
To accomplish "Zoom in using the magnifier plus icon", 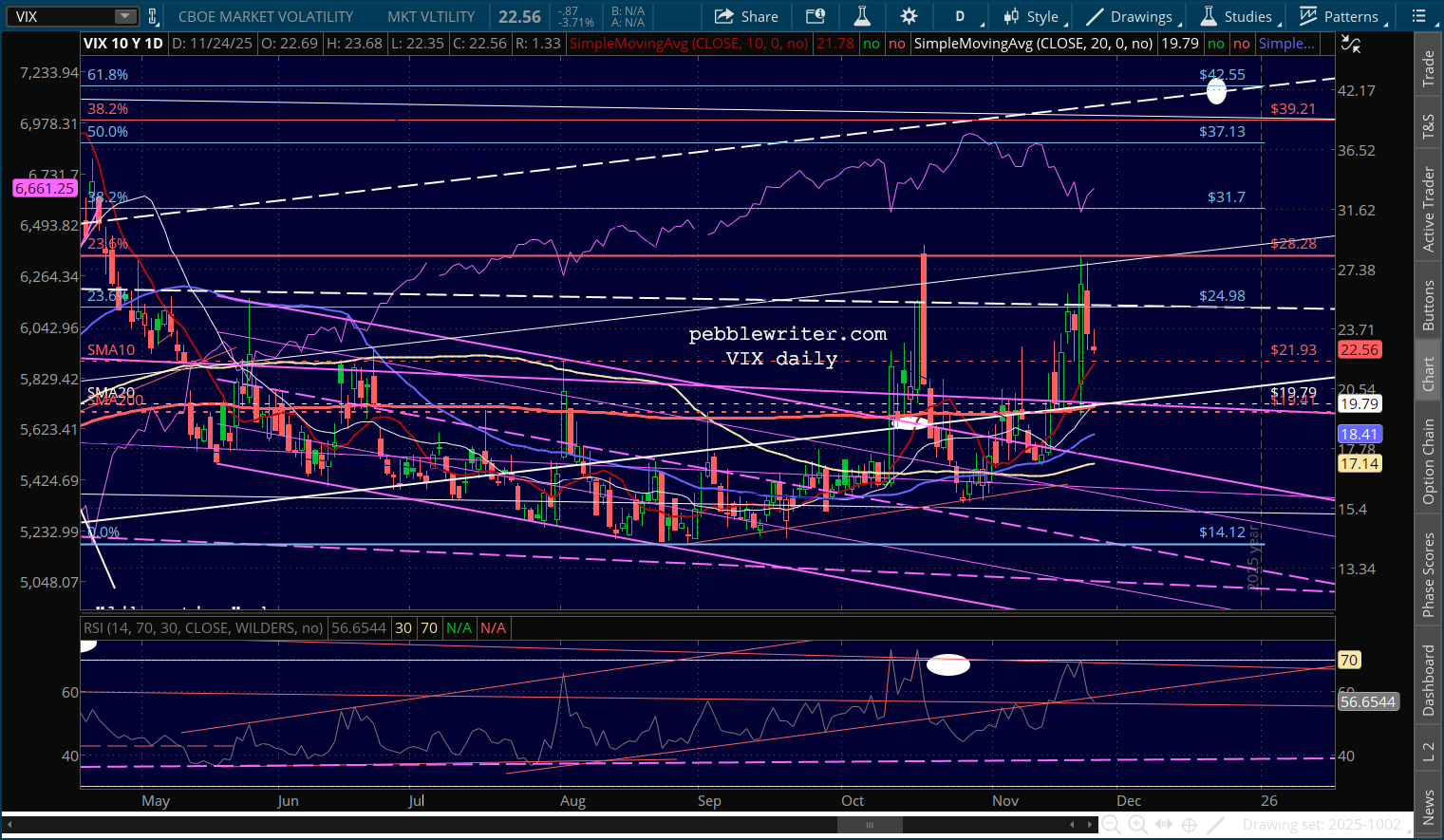I will (x=1137, y=825).
